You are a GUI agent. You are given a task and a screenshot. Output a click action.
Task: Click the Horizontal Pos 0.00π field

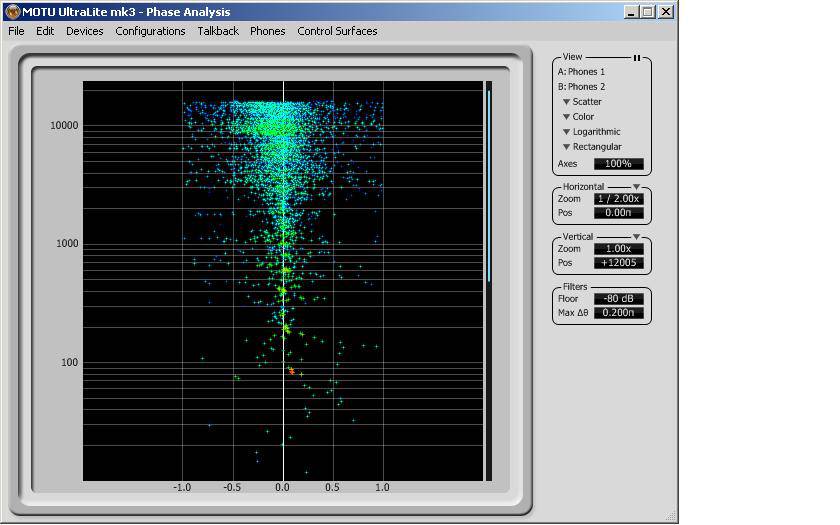click(619, 213)
